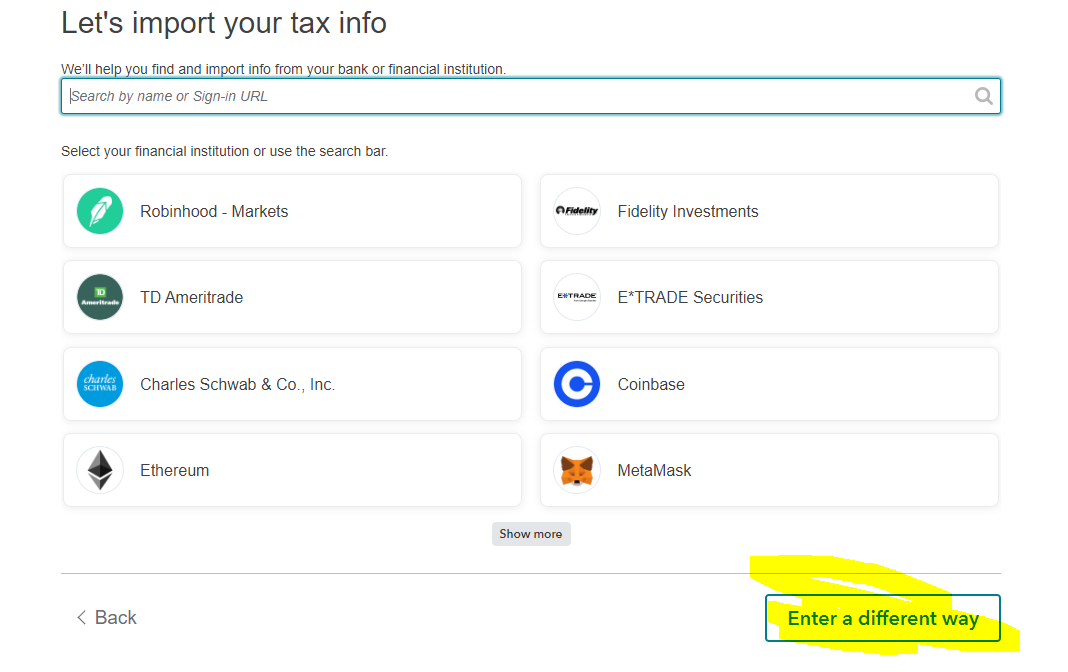Click the E*TRADE logo icon

(577, 297)
